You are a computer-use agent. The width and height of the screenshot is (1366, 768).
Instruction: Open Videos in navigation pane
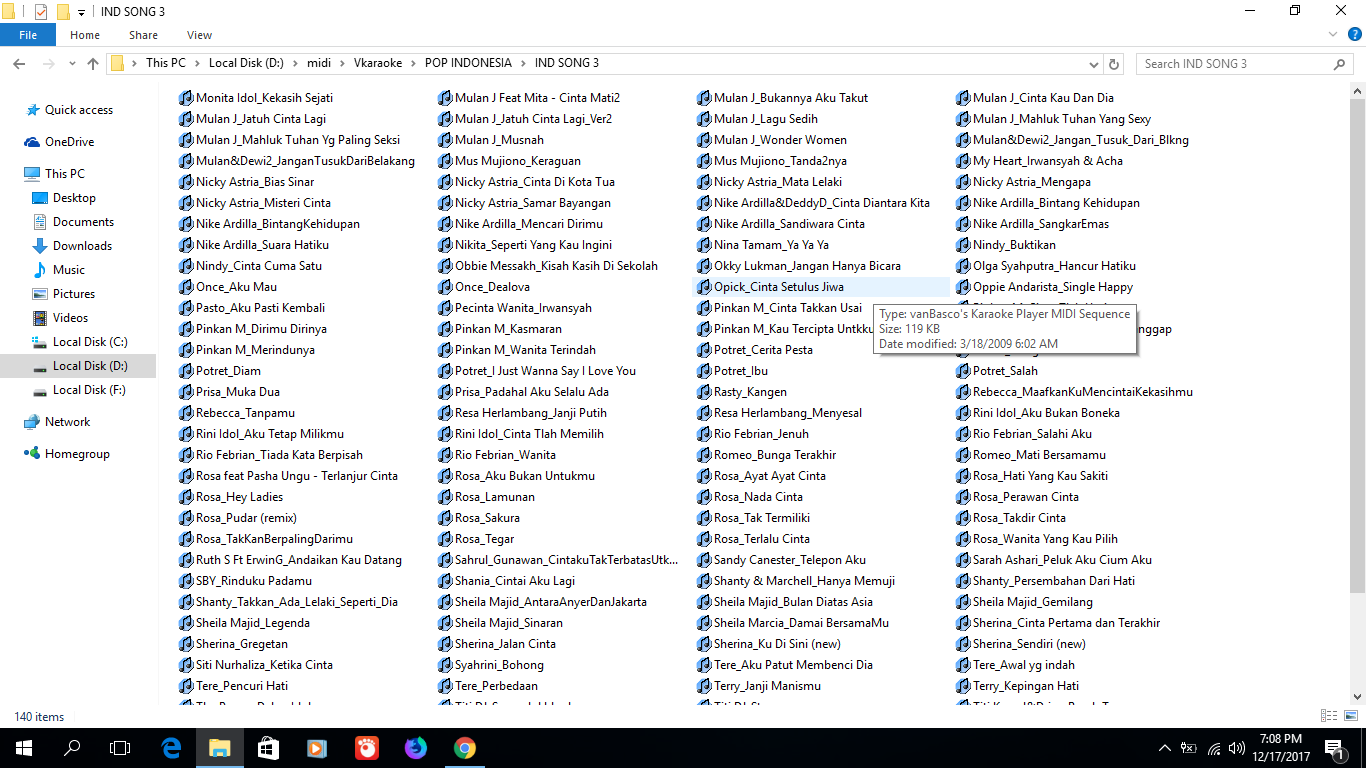point(70,318)
